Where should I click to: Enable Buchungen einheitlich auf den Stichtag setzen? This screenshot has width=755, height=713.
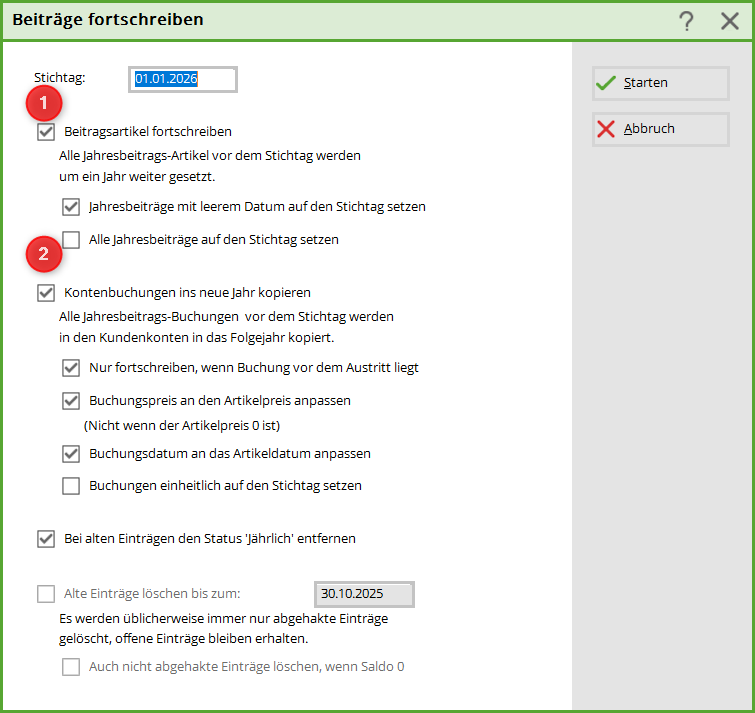point(71,486)
